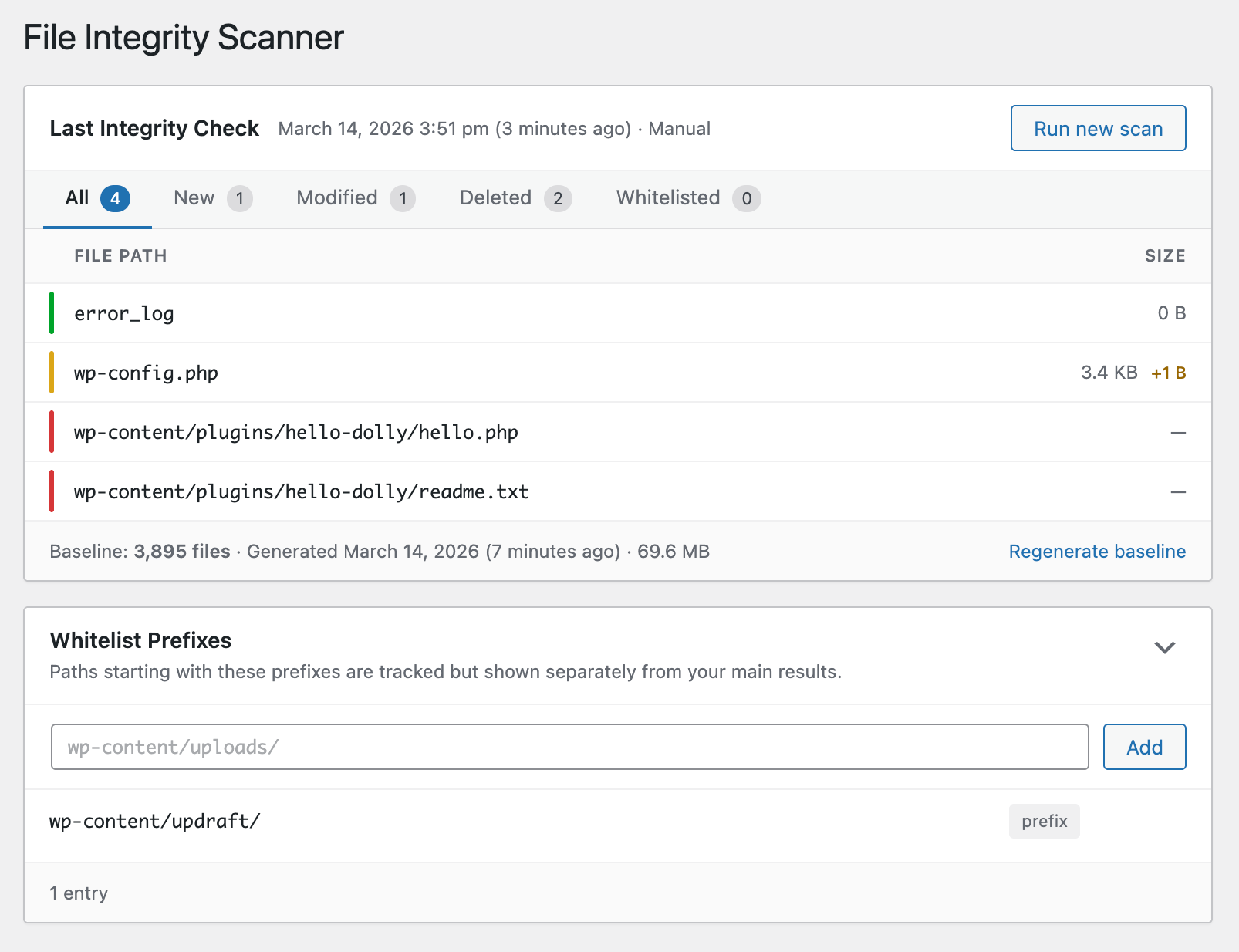Select the All results tab
This screenshot has height=952, width=1239.
(x=97, y=198)
